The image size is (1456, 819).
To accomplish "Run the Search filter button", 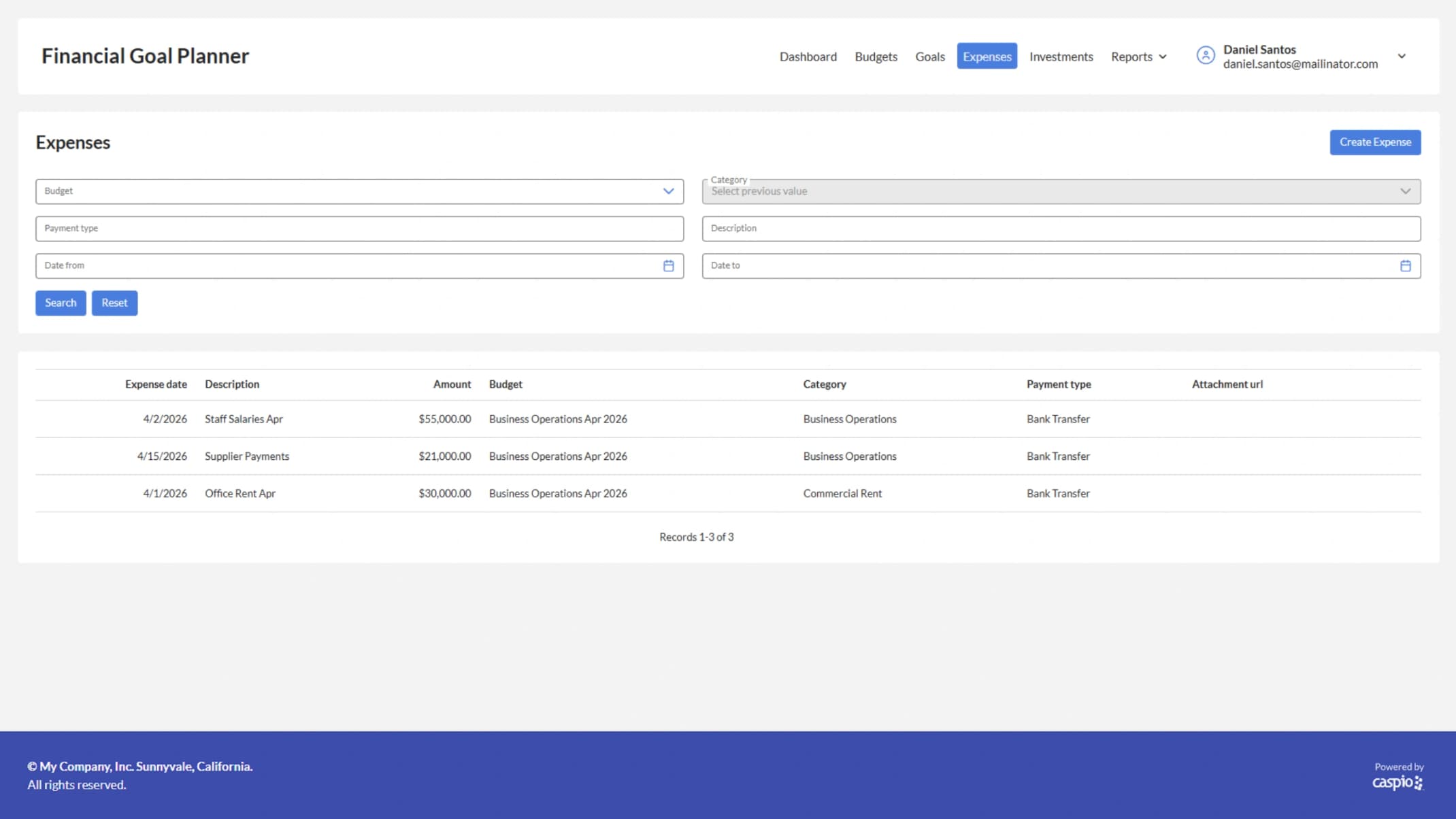I will [x=61, y=303].
